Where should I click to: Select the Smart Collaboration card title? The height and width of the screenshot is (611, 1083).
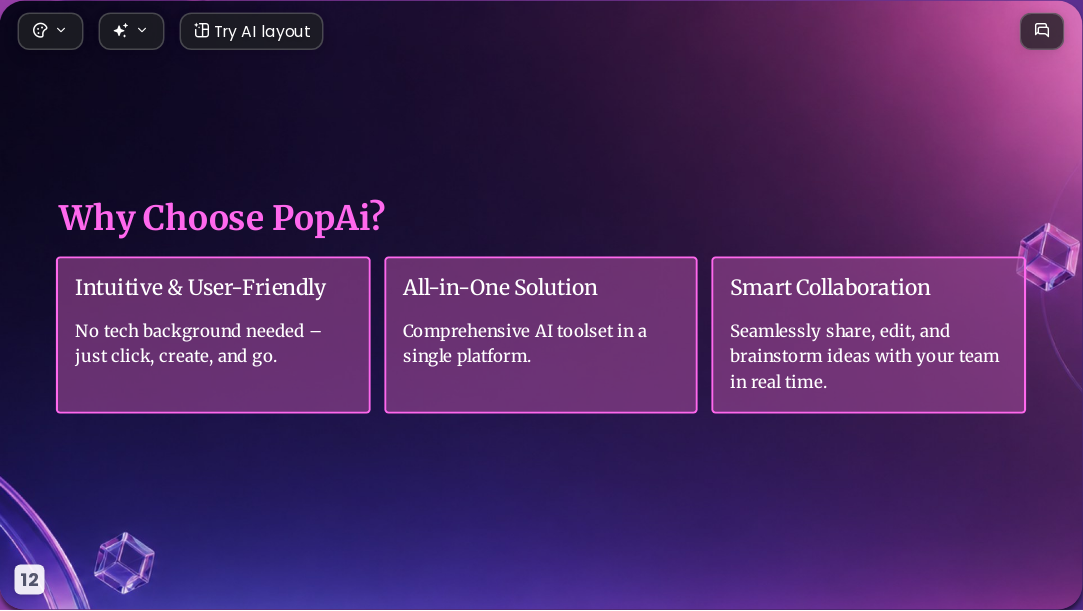point(830,287)
